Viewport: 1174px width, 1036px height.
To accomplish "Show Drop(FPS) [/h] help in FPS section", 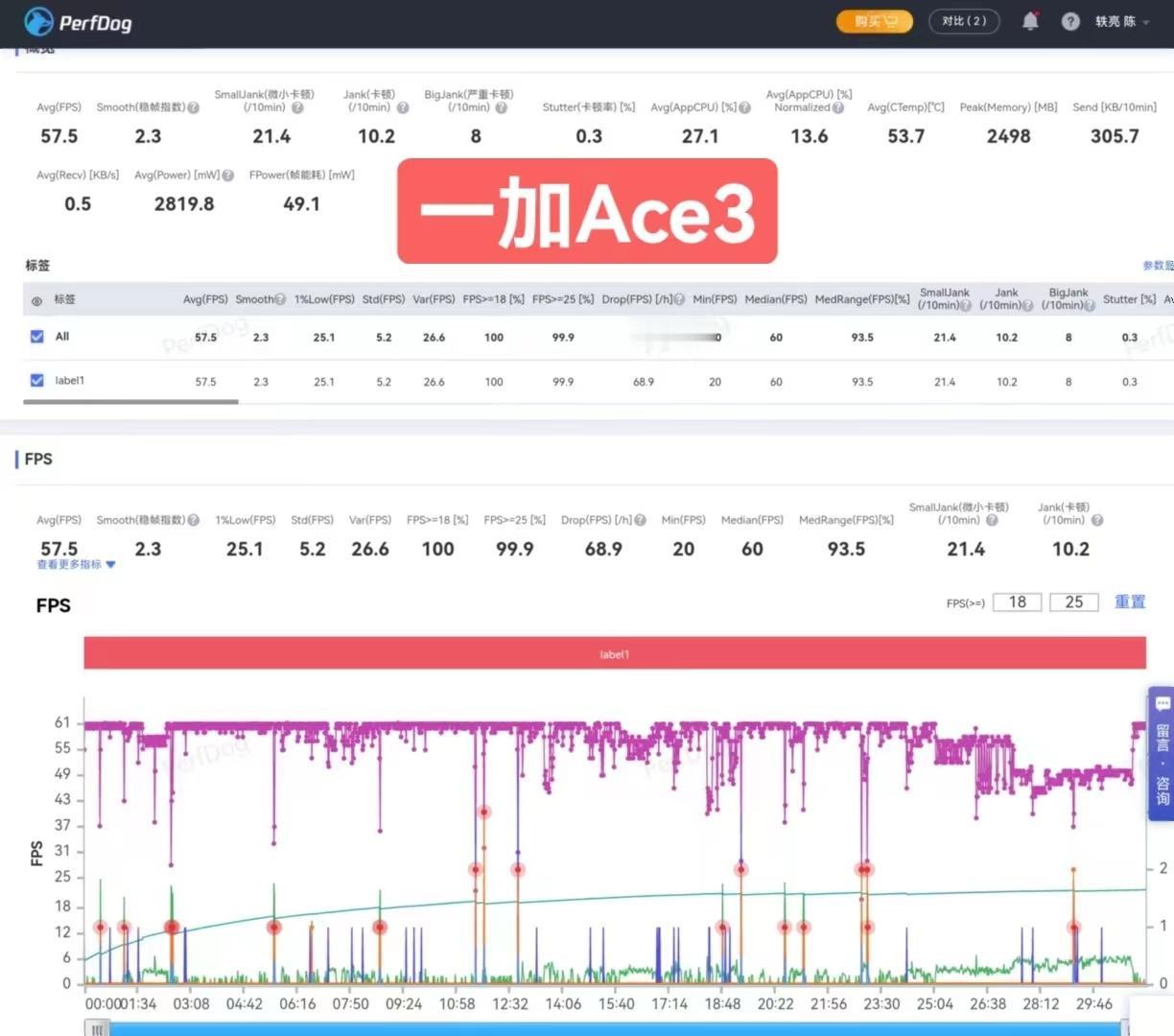I will (x=640, y=520).
